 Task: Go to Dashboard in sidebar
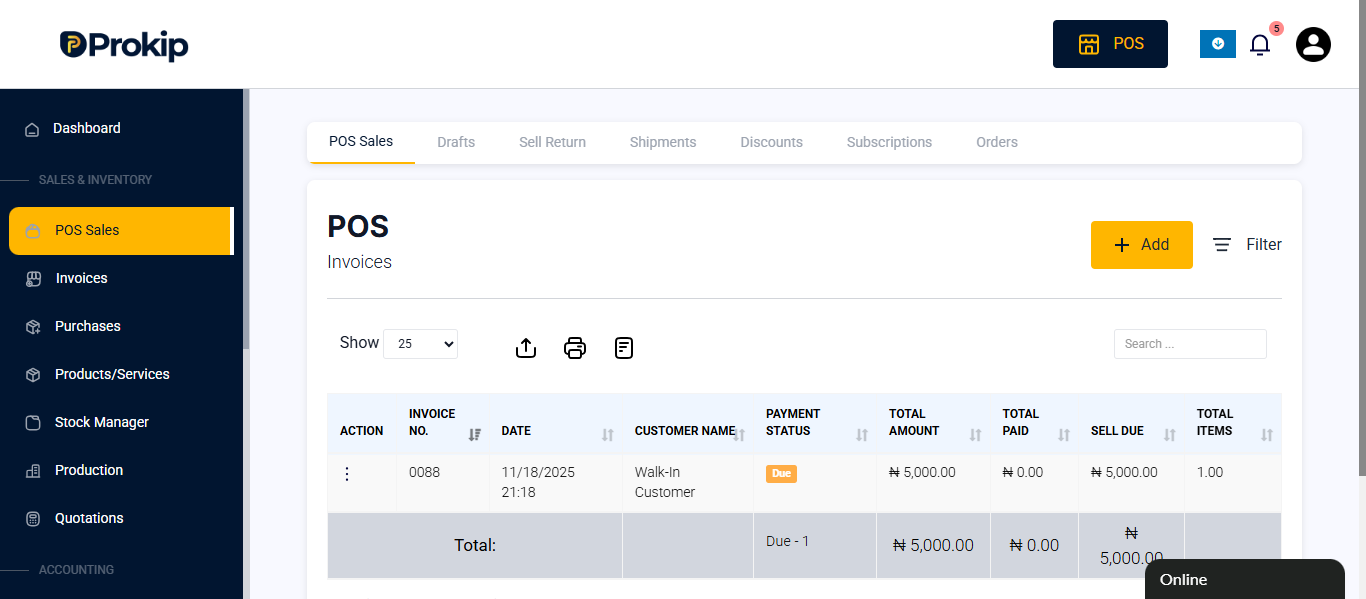pos(87,128)
